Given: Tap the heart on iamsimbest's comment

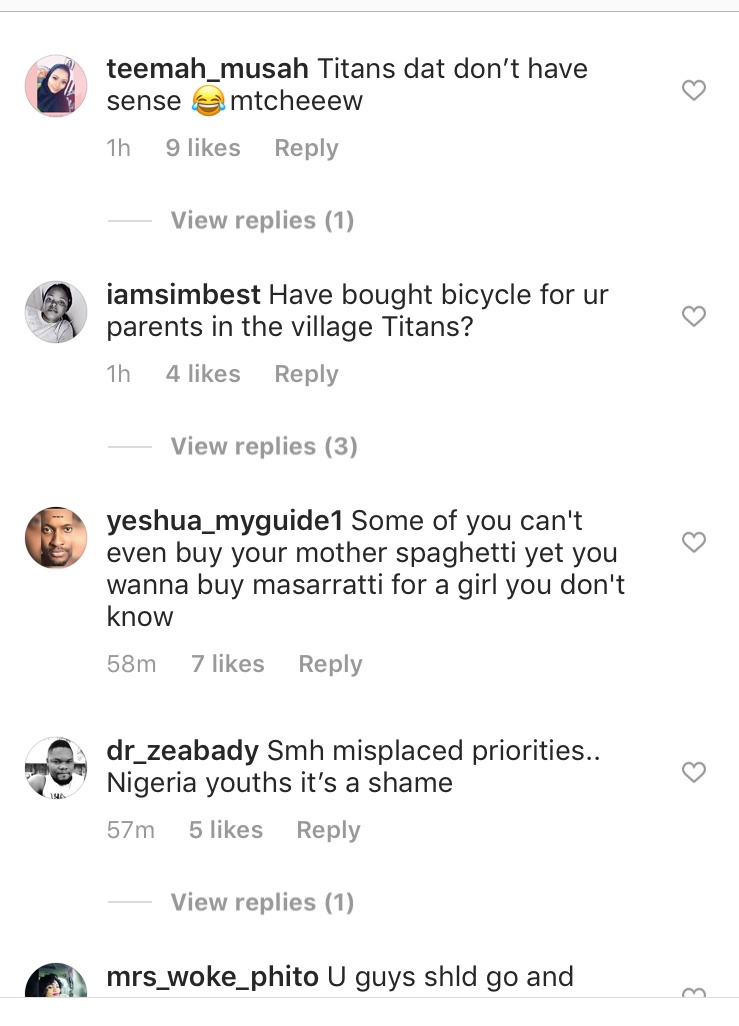Looking at the screenshot, I should (x=693, y=317).
